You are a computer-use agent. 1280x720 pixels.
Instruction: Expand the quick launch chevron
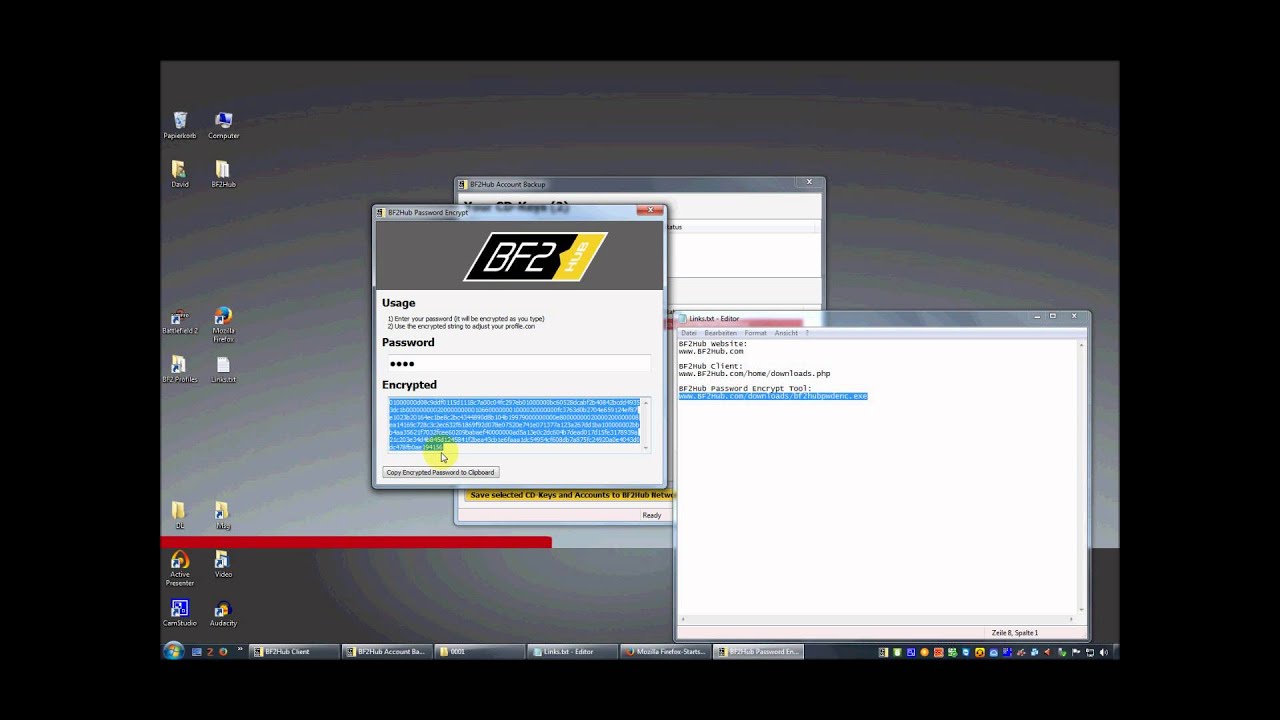(240, 650)
